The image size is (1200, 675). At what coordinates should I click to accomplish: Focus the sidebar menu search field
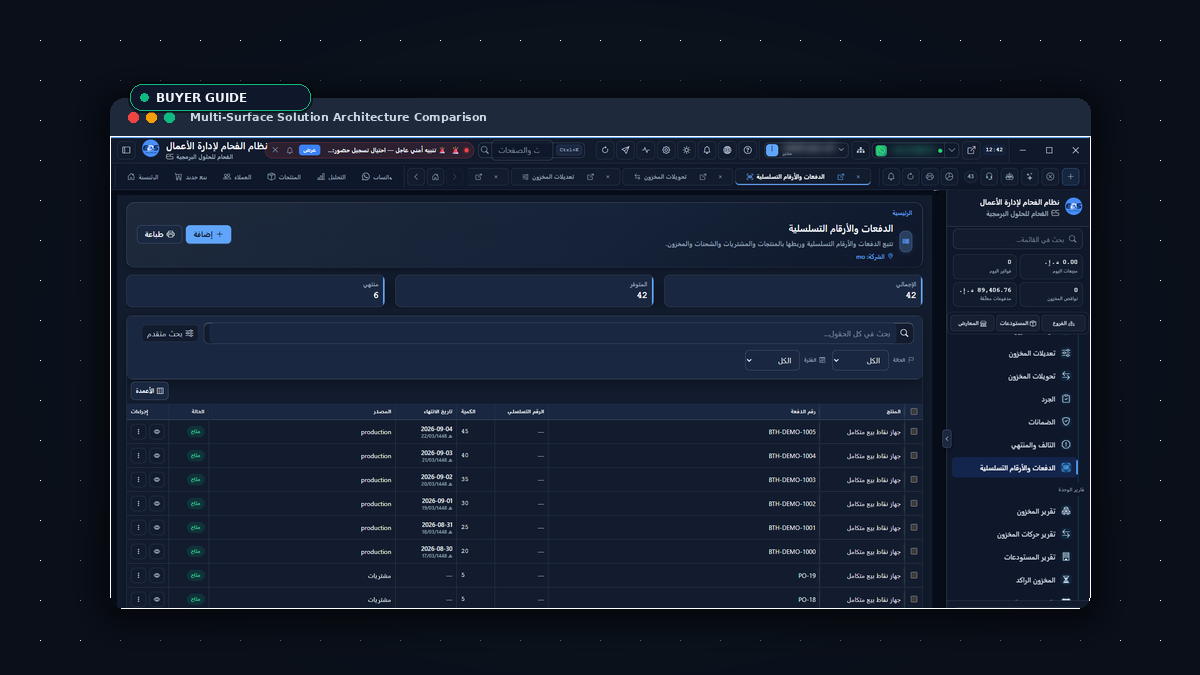tap(1017, 240)
